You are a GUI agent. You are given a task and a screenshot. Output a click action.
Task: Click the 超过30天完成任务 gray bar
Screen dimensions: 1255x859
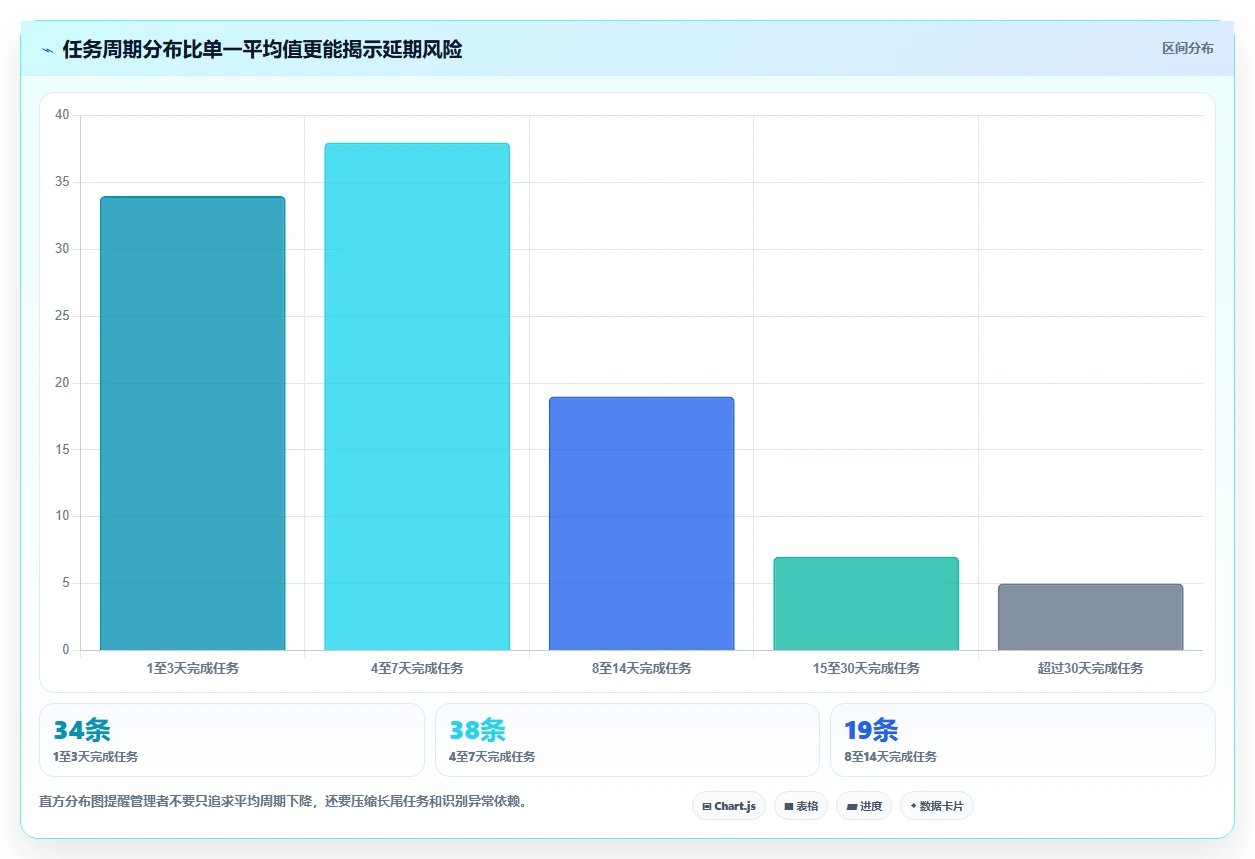(1090, 617)
